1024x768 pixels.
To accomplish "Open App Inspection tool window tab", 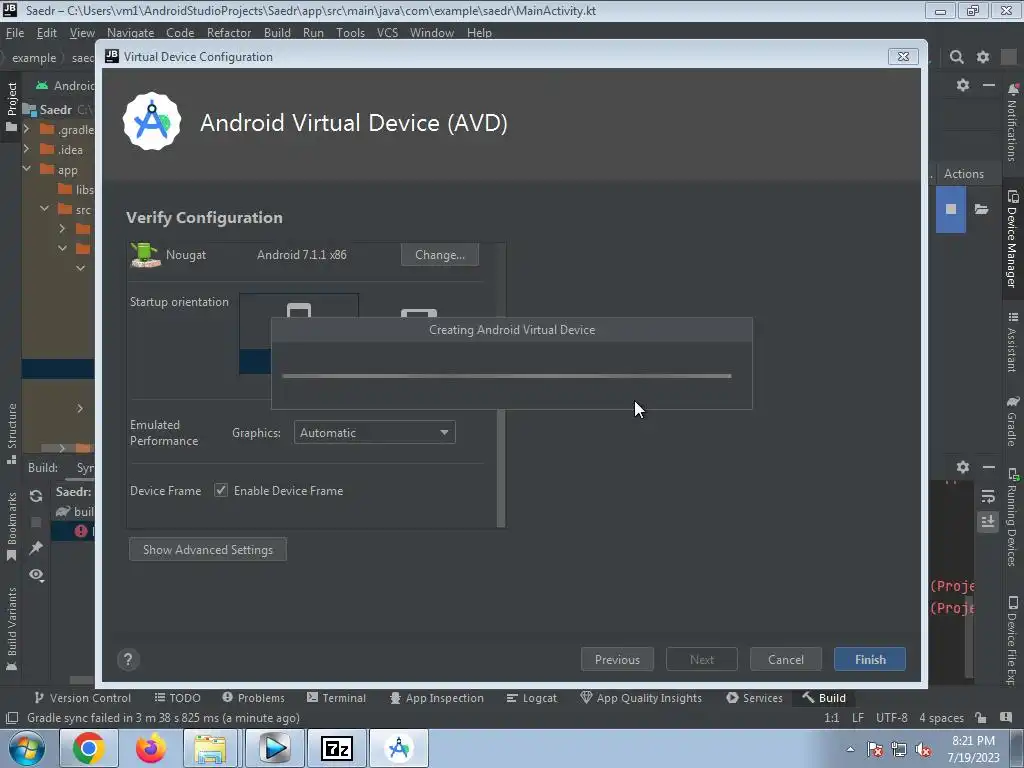I will (x=436, y=698).
